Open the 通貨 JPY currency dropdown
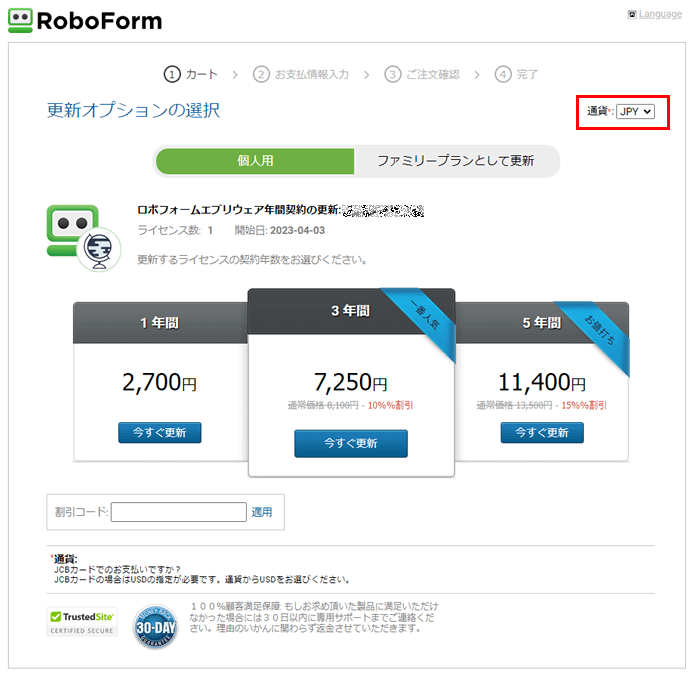 tap(635, 112)
